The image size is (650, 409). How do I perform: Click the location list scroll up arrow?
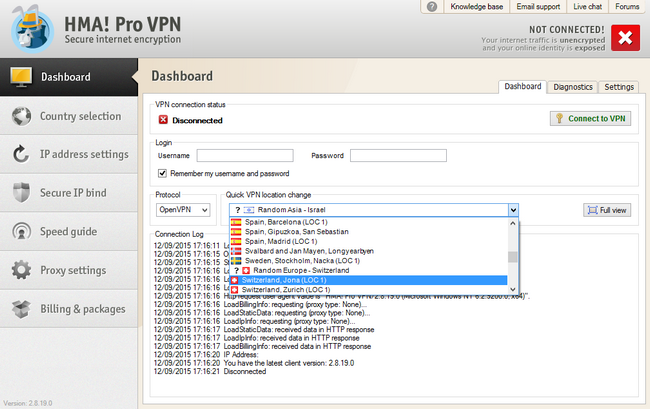513,223
